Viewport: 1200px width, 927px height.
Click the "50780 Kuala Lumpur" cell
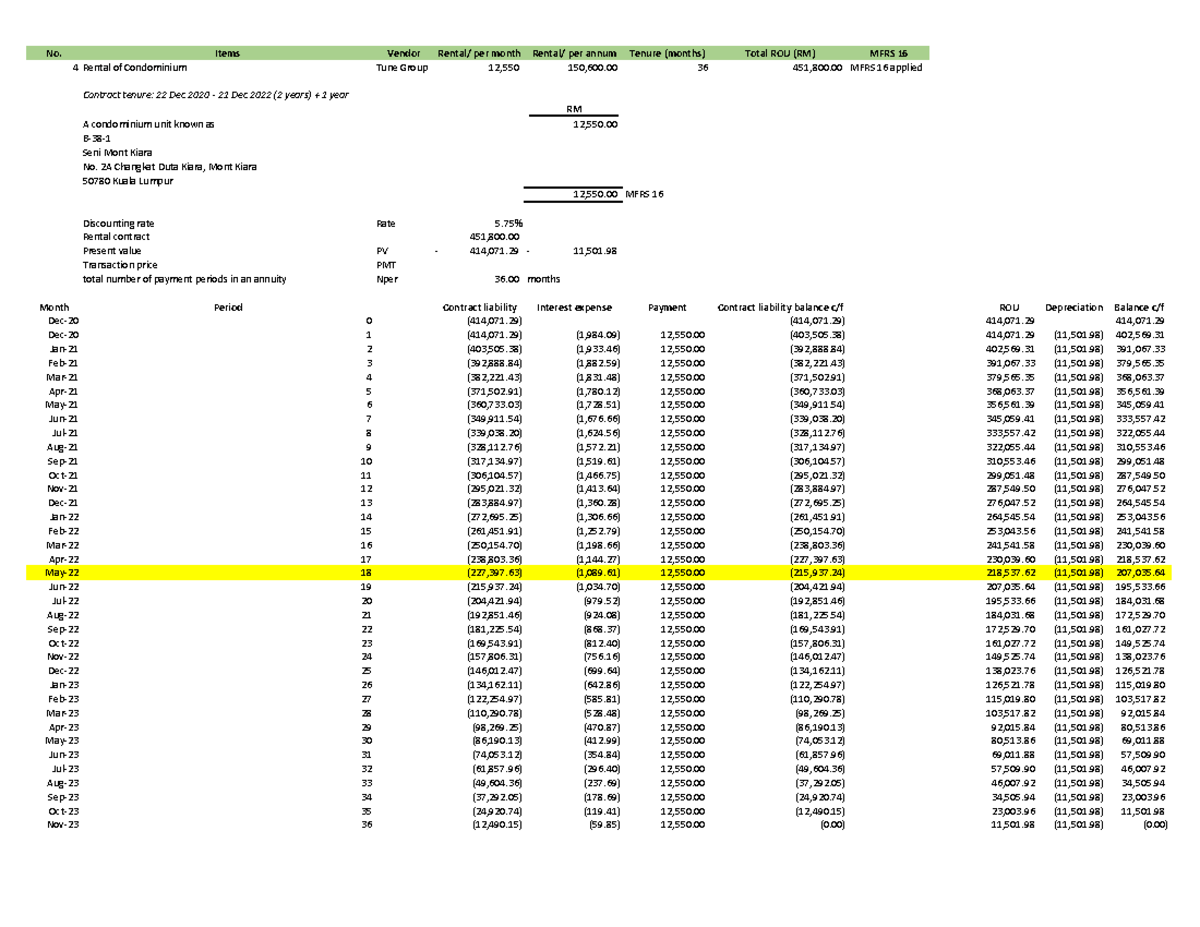click(127, 182)
